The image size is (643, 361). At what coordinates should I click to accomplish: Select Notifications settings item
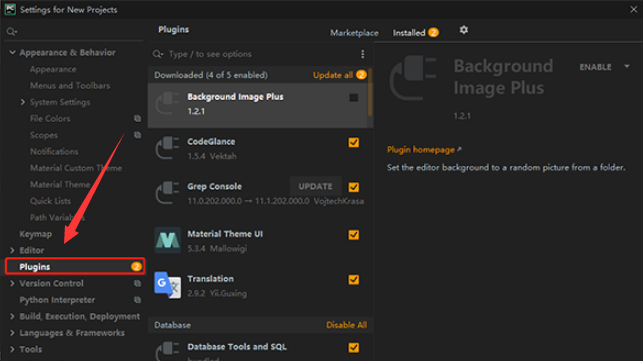(54, 151)
